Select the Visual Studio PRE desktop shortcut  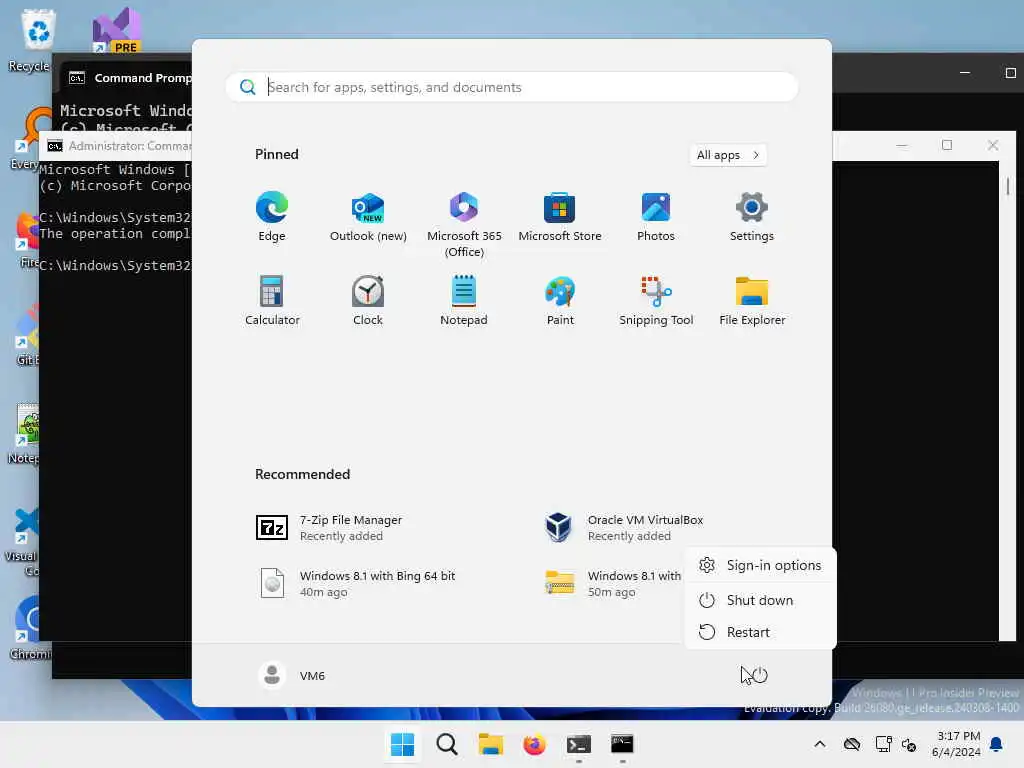click(118, 30)
